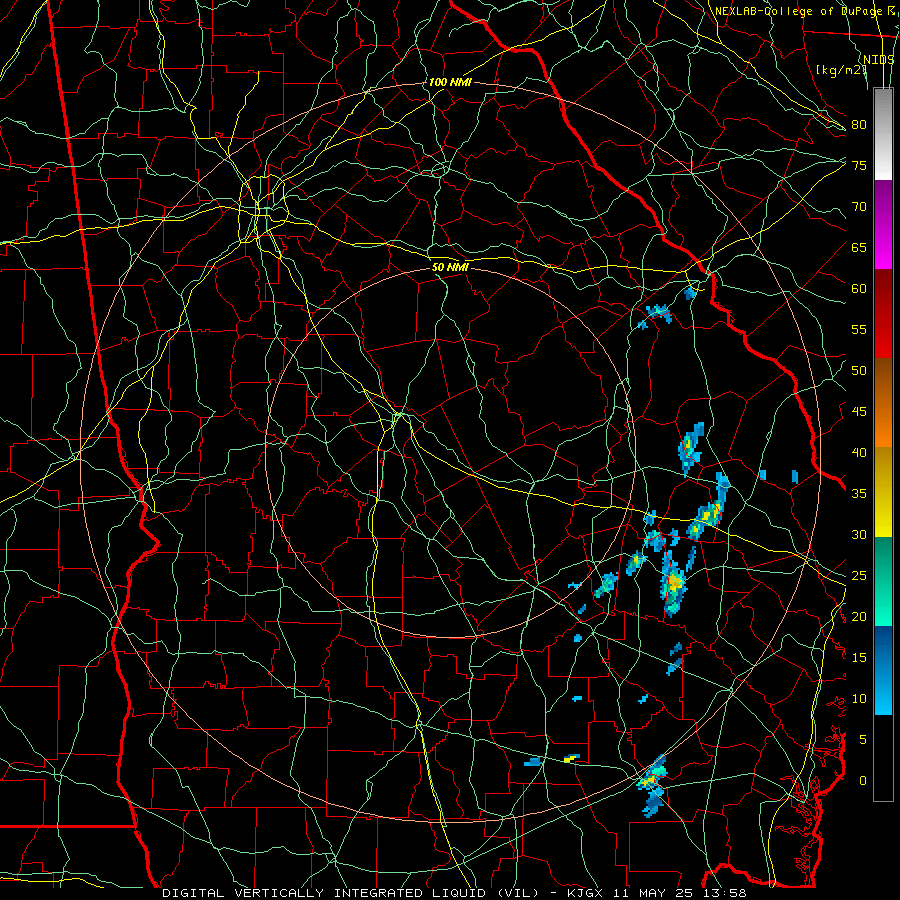
Task: Click the 10 value on color scale
Action: point(859,699)
